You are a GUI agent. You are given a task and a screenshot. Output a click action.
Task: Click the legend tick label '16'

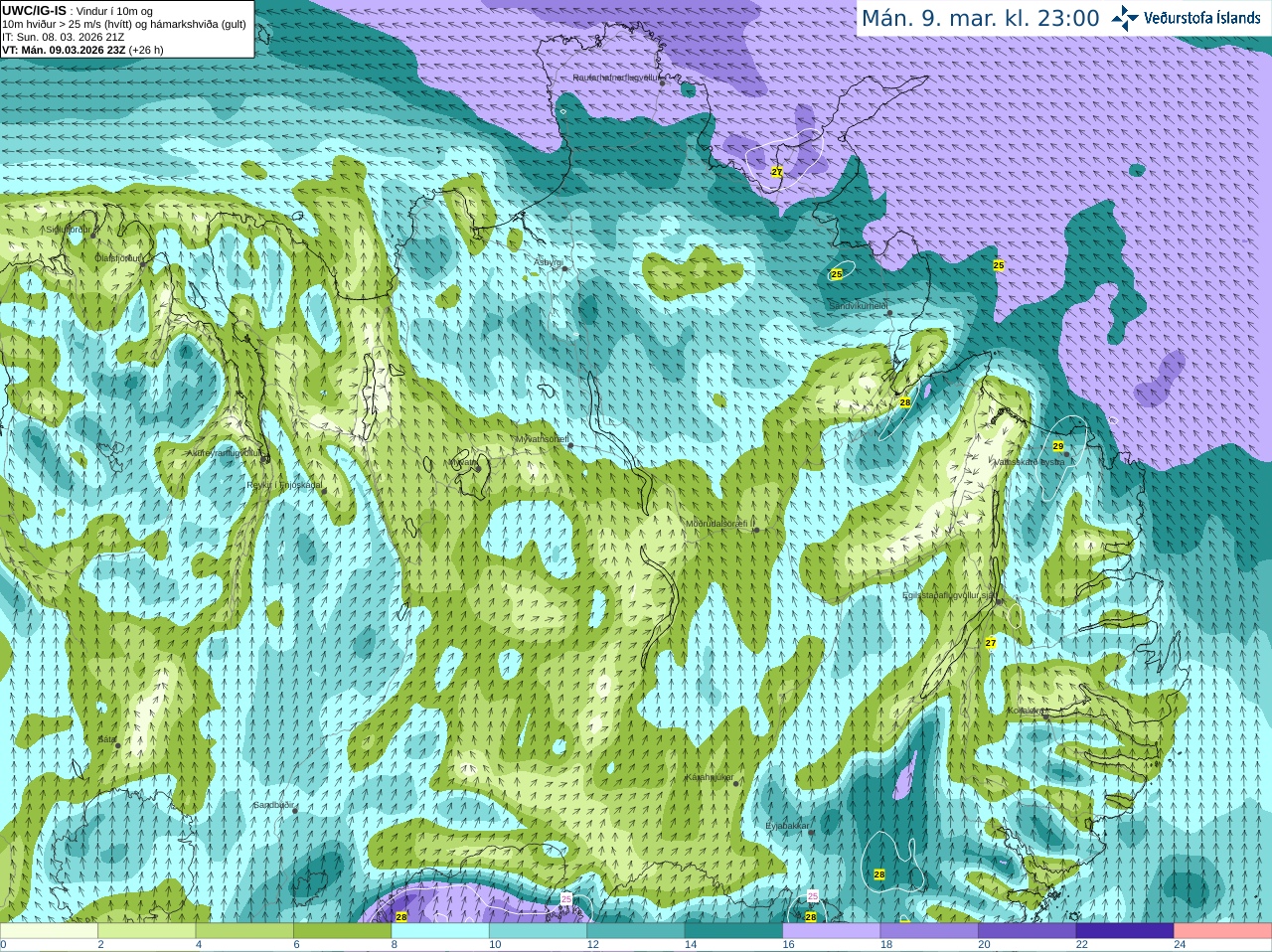788,945
